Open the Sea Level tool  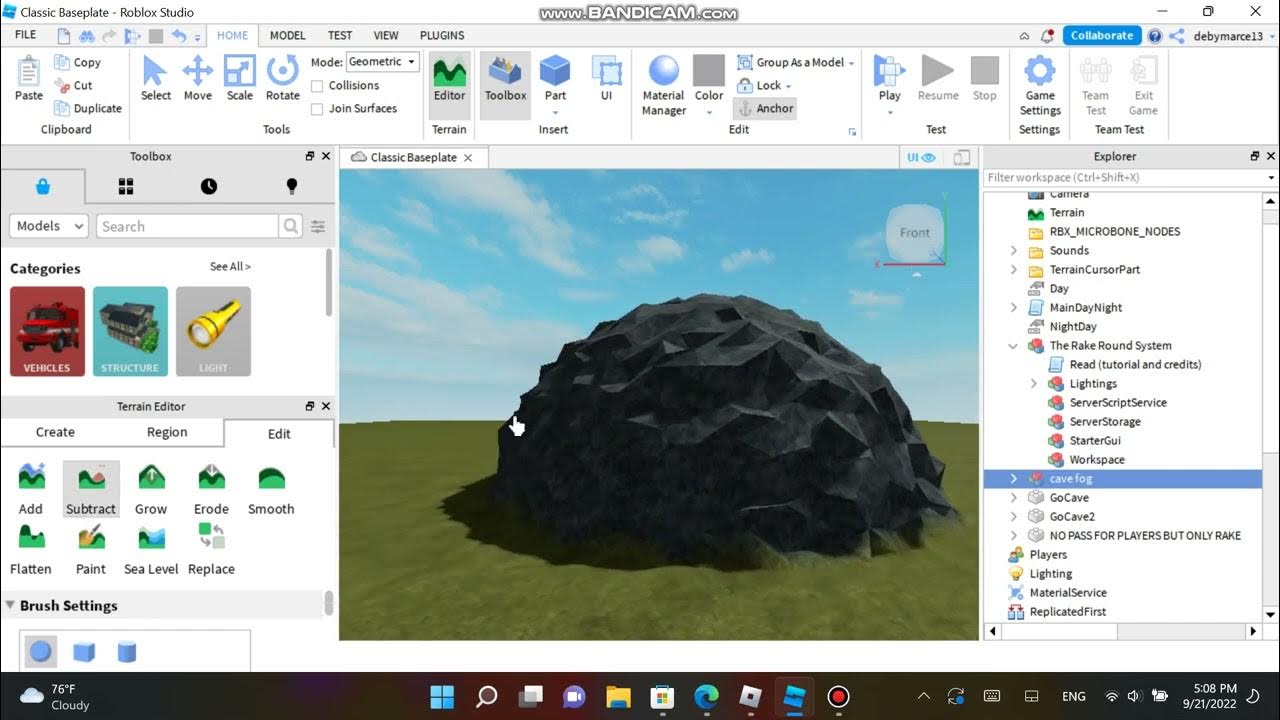point(151,549)
